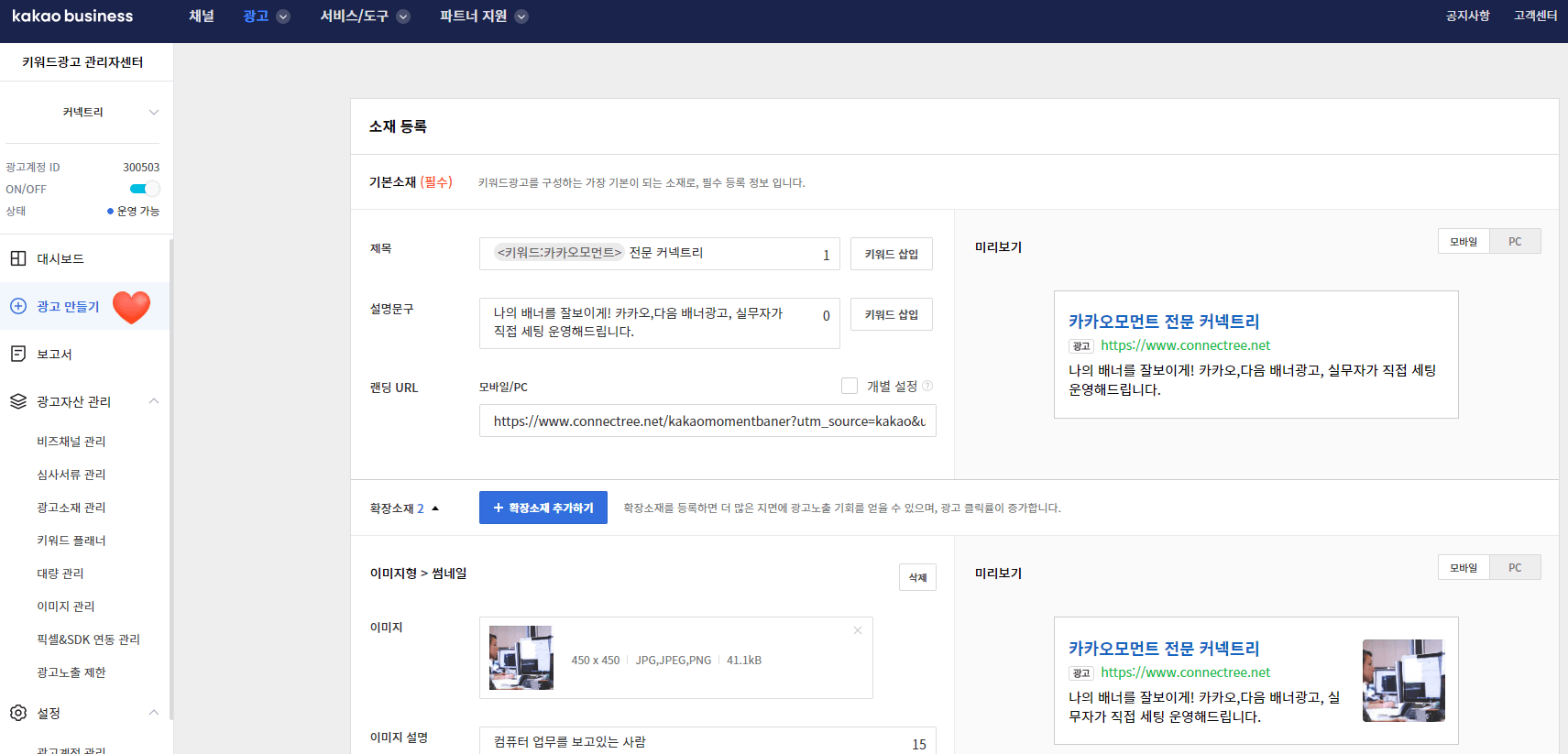
Task: Click the 확장소재 추가하기 button
Action: pos(543,508)
